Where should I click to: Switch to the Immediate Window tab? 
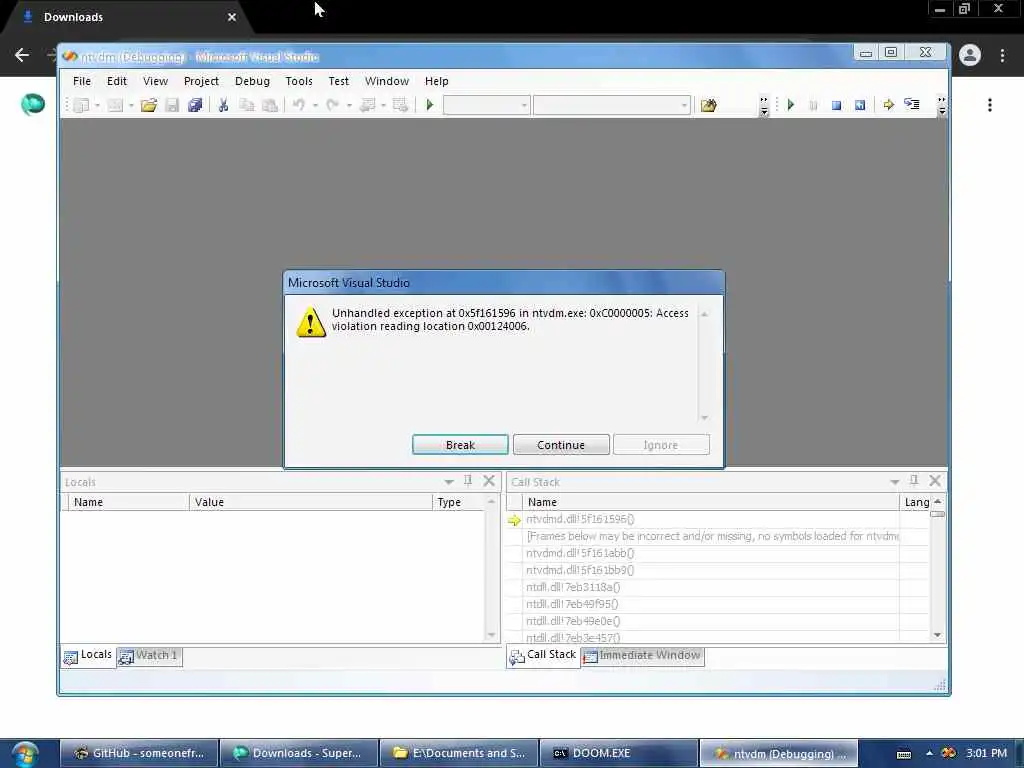pyautogui.click(x=643, y=656)
